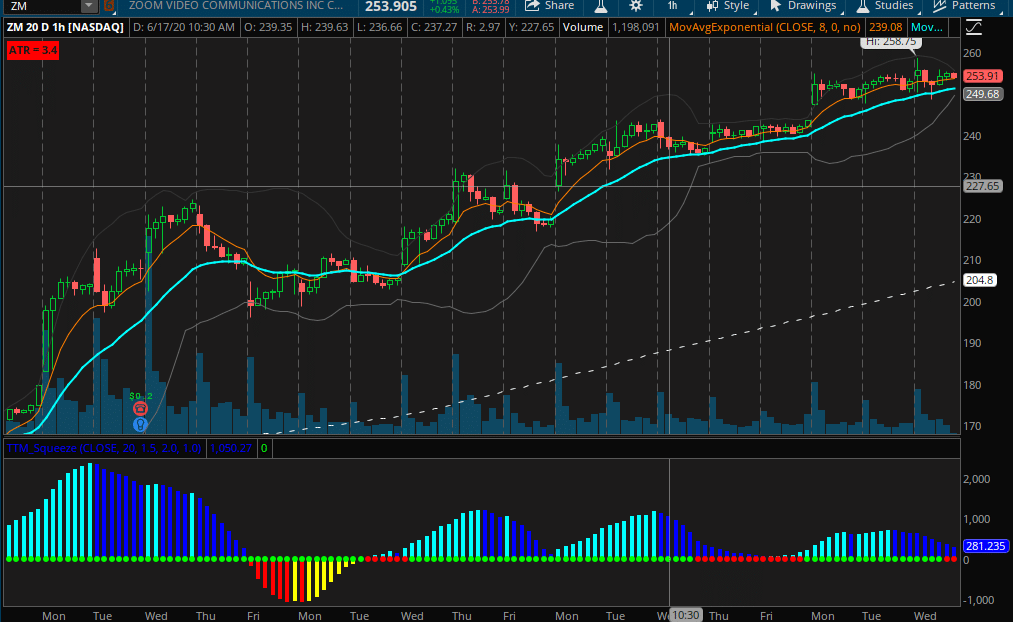Click the blue lightbulb event icon

(140, 424)
